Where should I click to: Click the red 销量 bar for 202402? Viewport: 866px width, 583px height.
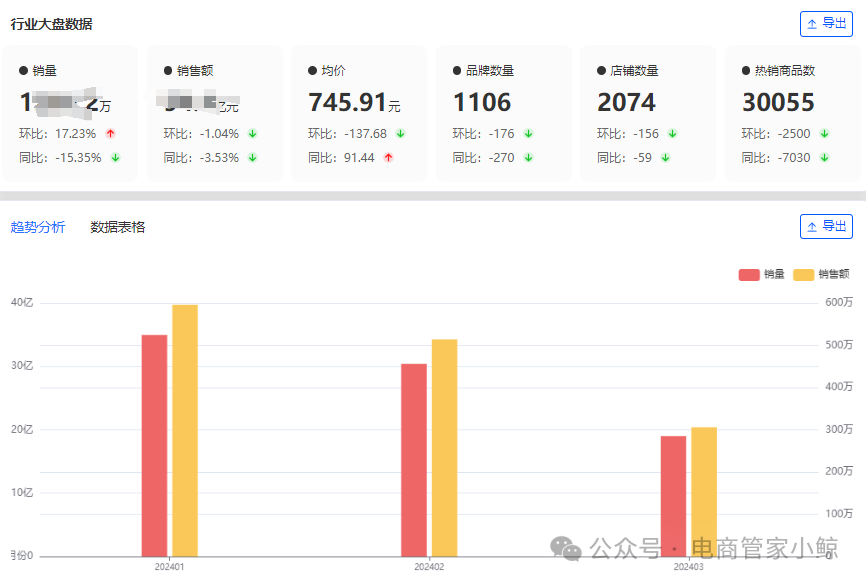coord(414,460)
